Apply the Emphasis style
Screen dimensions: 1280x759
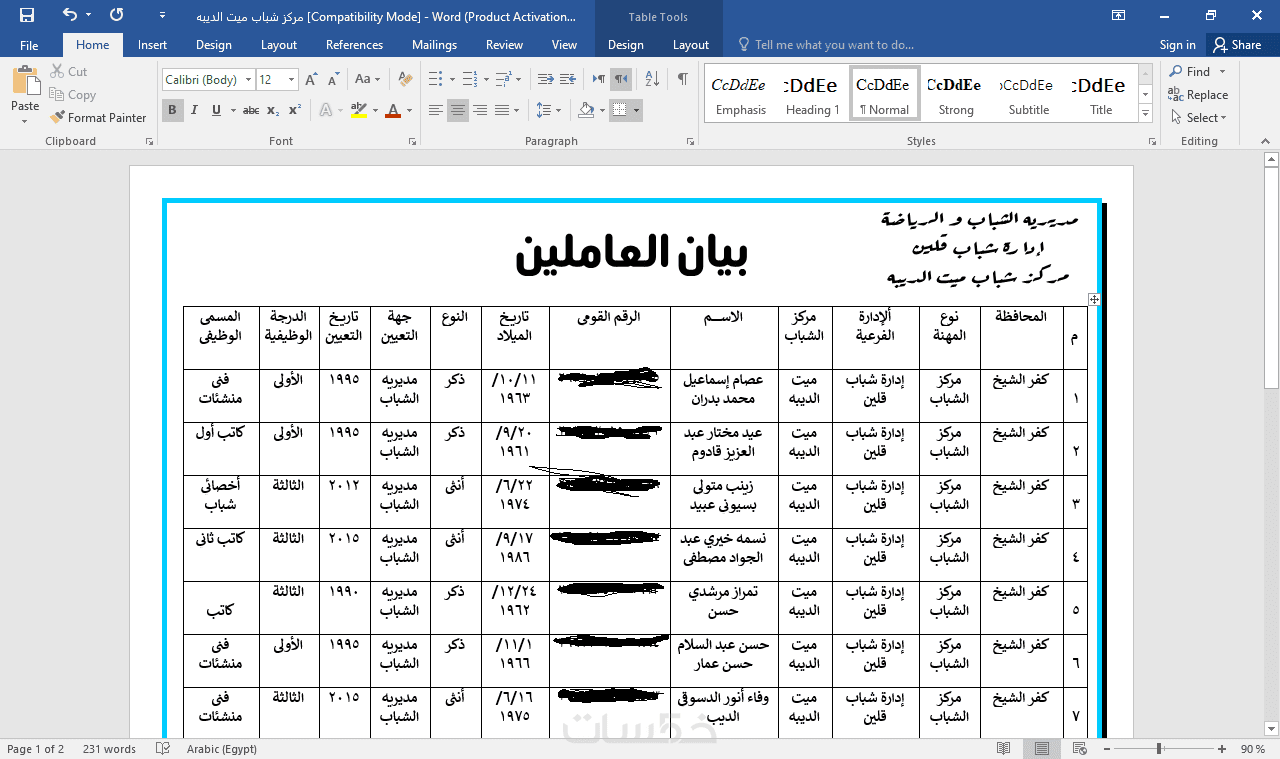[741, 93]
